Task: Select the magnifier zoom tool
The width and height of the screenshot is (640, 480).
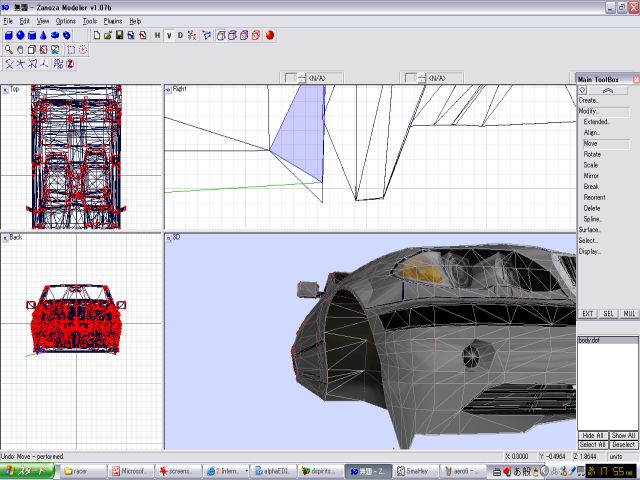Action: pyautogui.click(x=8, y=49)
